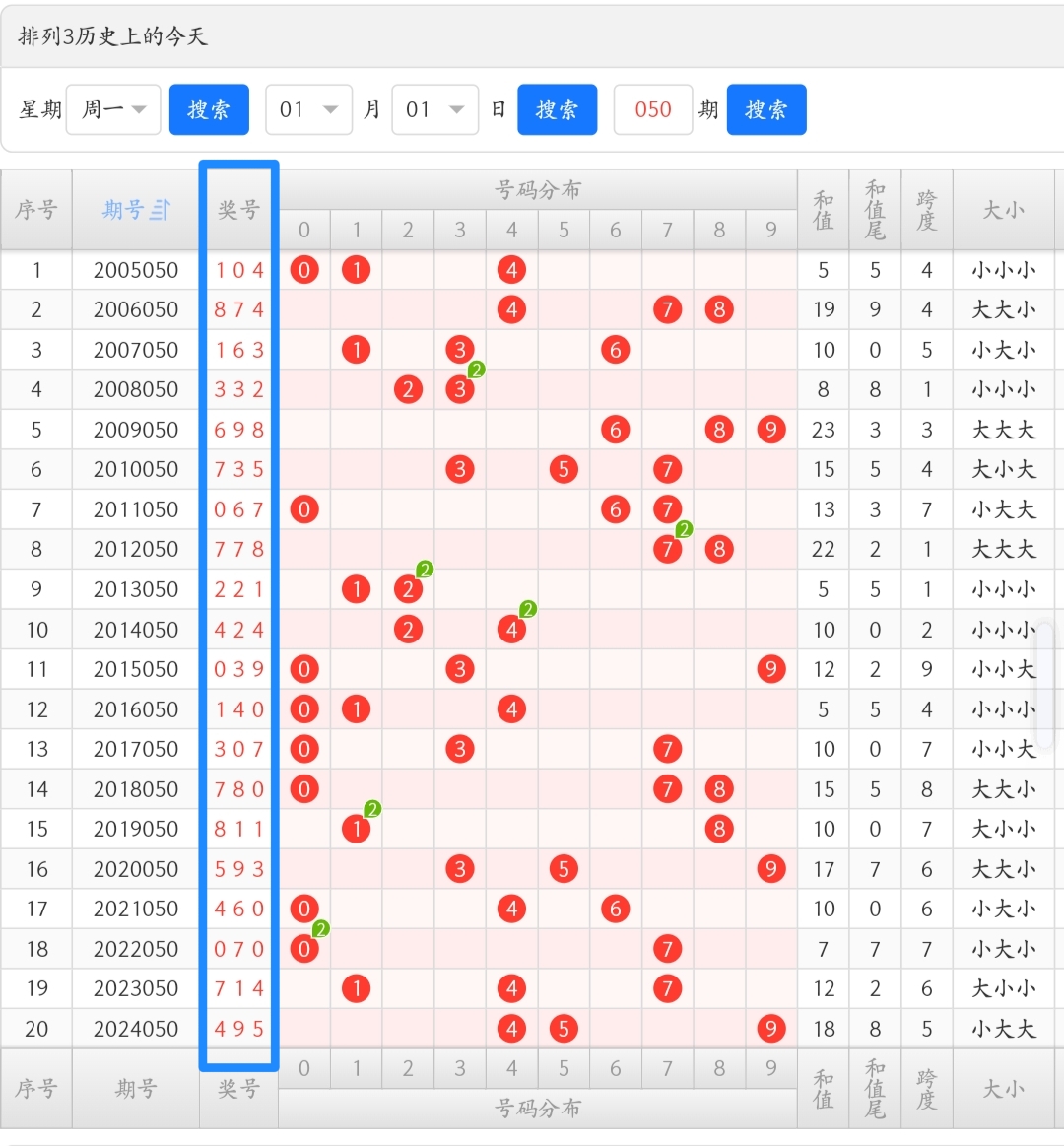Click the 搜索 button next to weekday dropdown
Screen dimensions: 1064x1146
[209, 109]
